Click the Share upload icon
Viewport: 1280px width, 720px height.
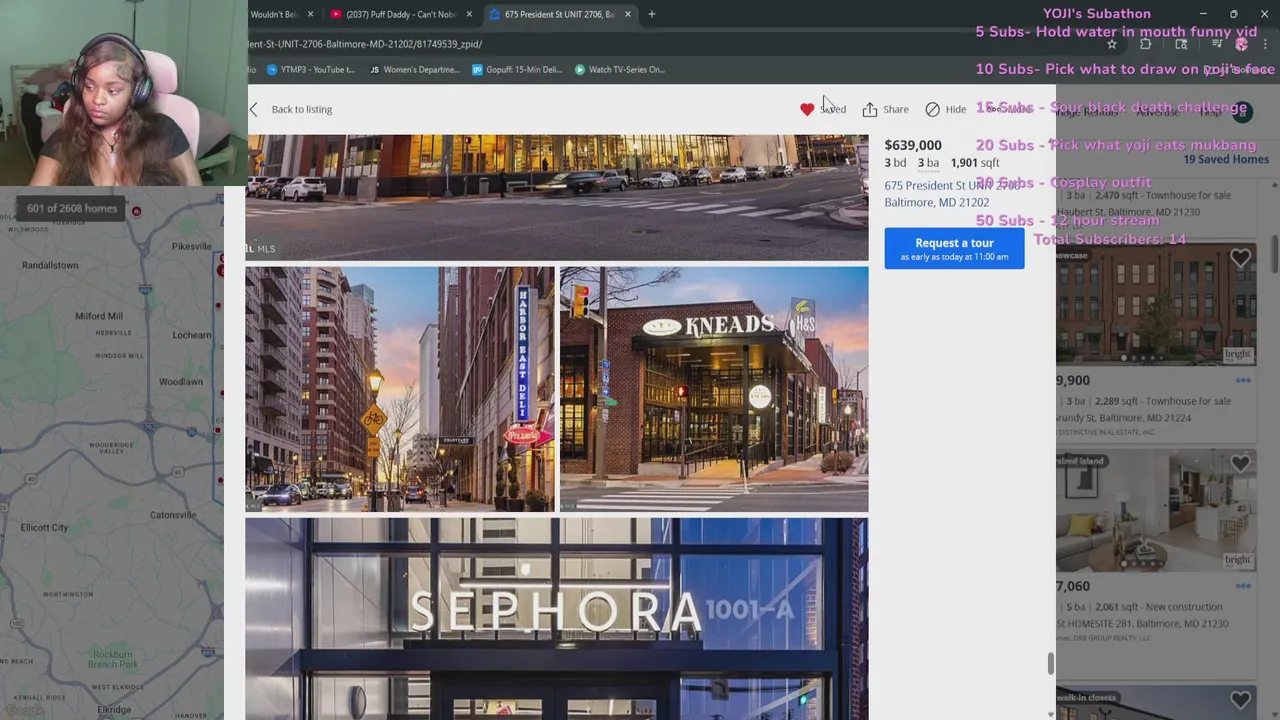click(x=870, y=109)
